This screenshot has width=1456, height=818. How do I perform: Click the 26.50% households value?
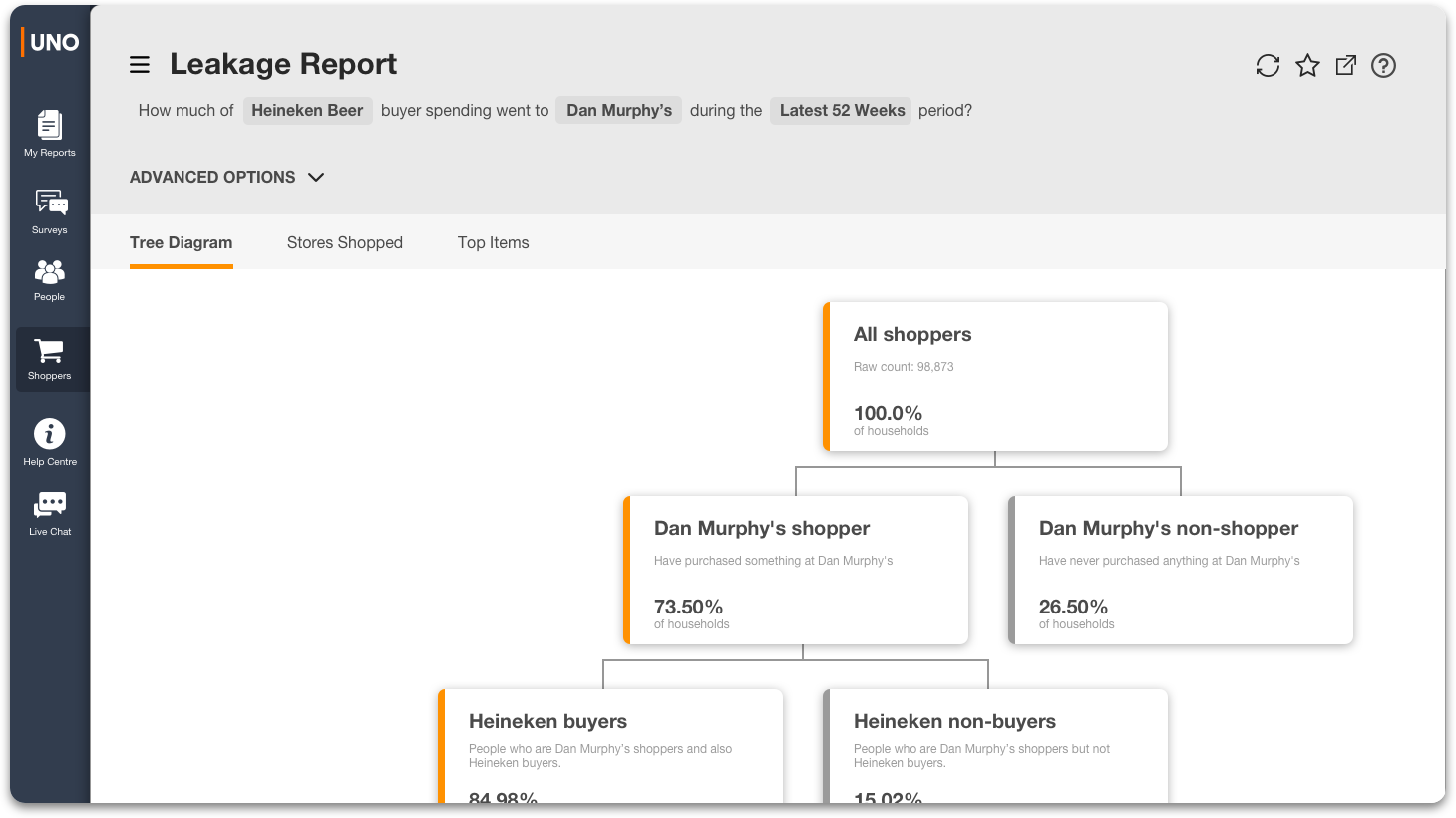point(1073,607)
